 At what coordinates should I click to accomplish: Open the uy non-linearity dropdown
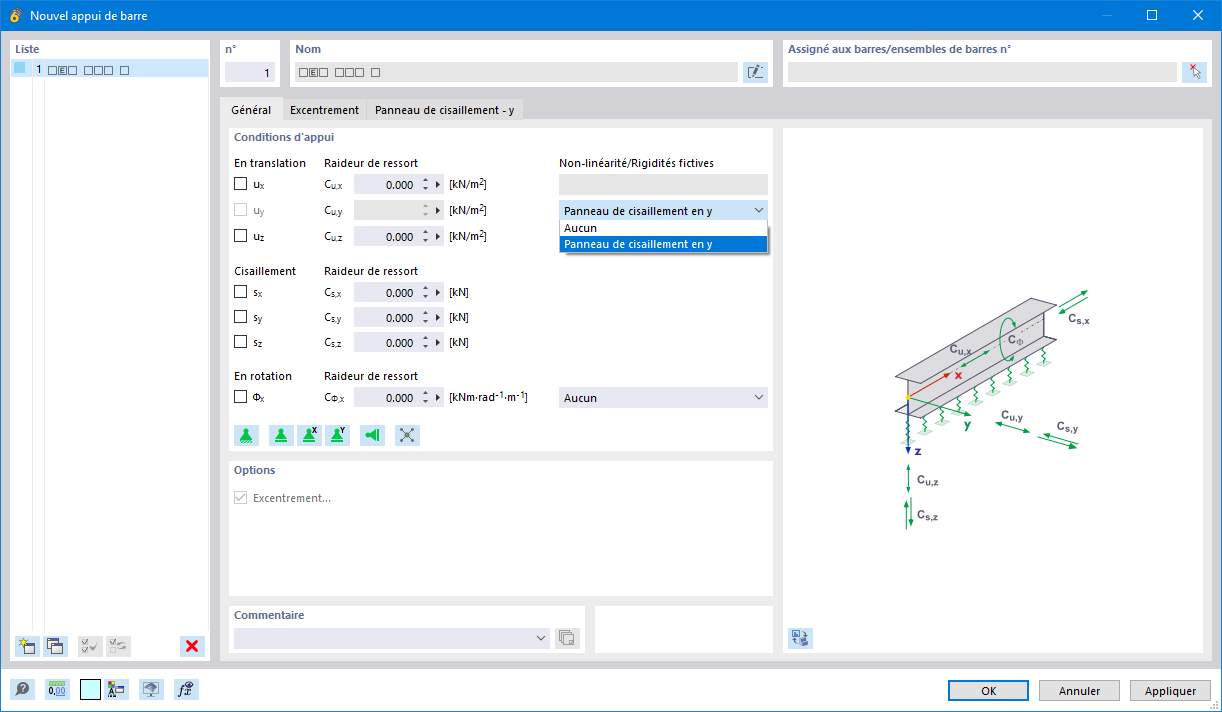(x=663, y=210)
